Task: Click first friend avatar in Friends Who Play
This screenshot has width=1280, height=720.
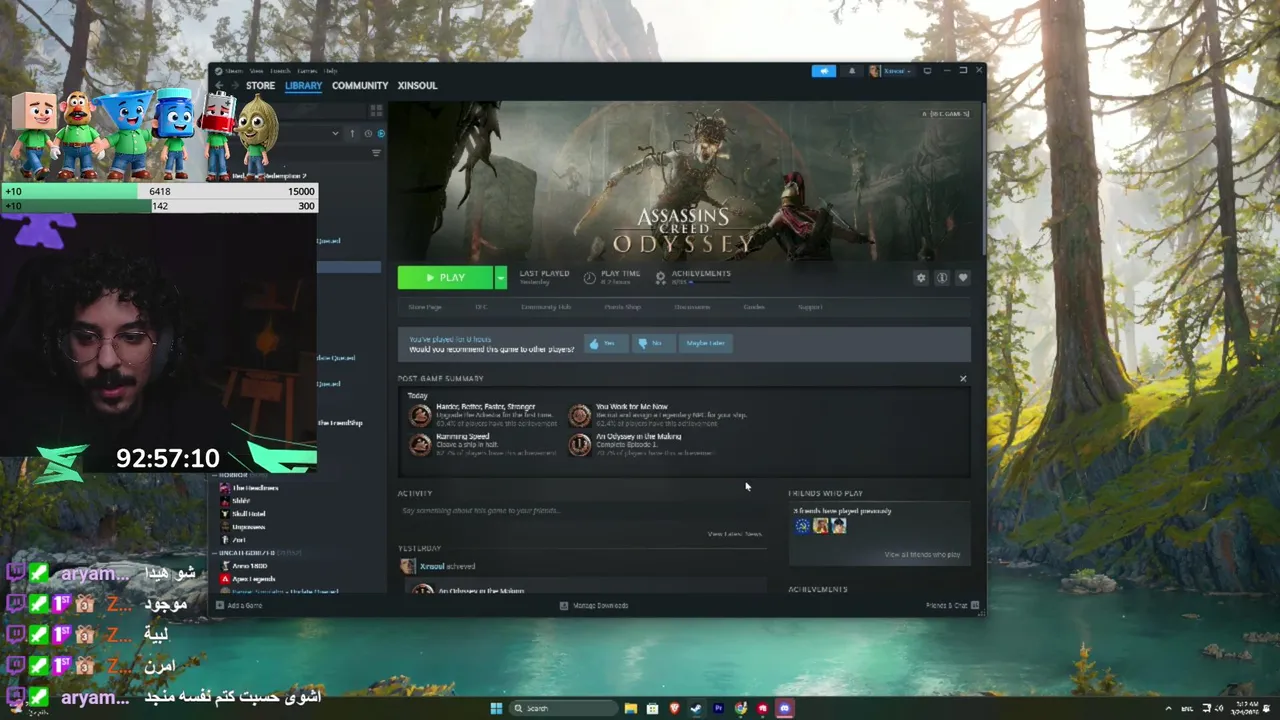Action: click(x=802, y=526)
